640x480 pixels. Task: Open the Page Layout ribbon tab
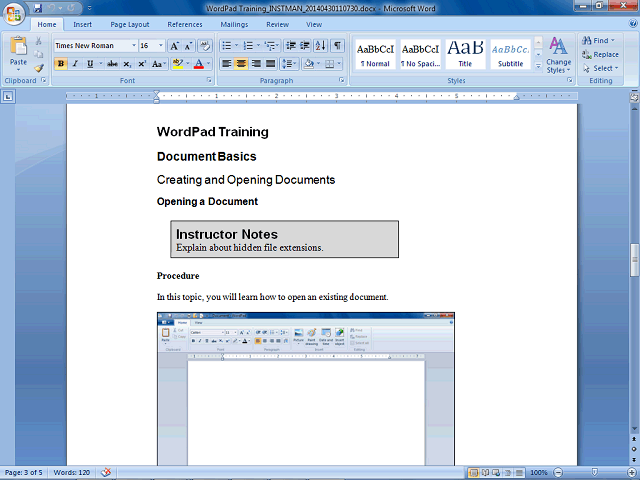click(x=130, y=24)
